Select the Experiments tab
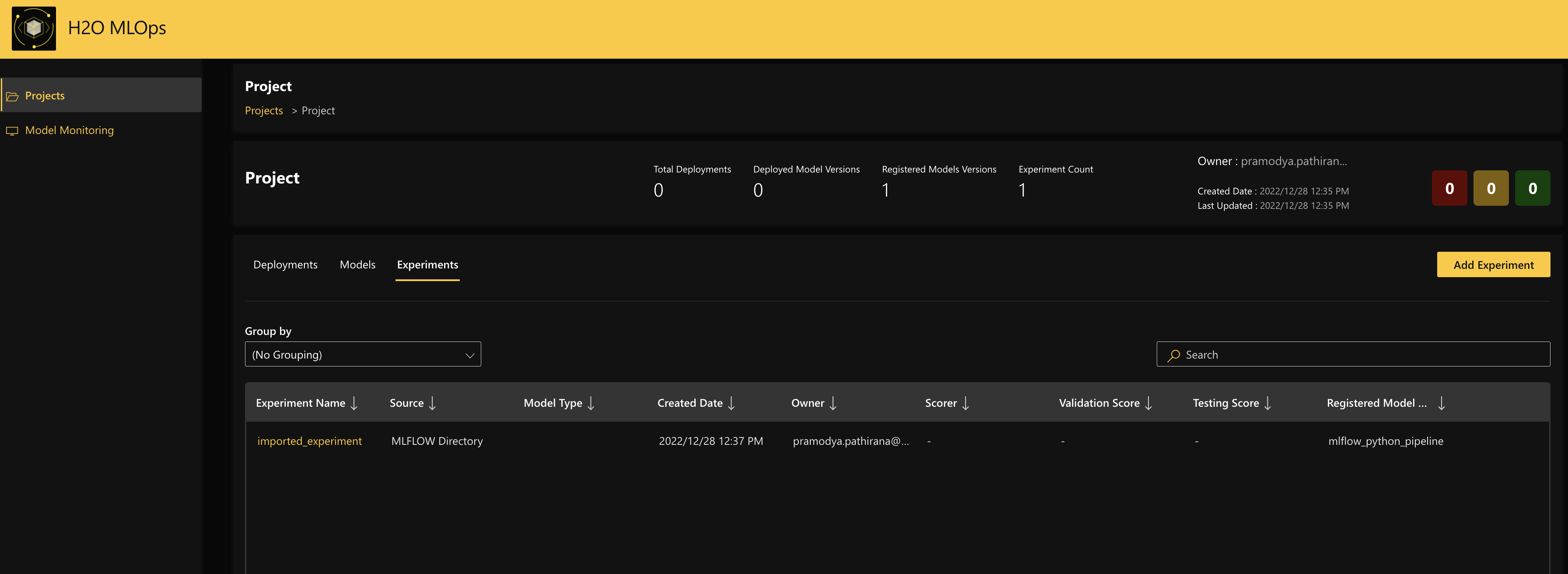The height and width of the screenshot is (574, 1568). click(x=427, y=264)
